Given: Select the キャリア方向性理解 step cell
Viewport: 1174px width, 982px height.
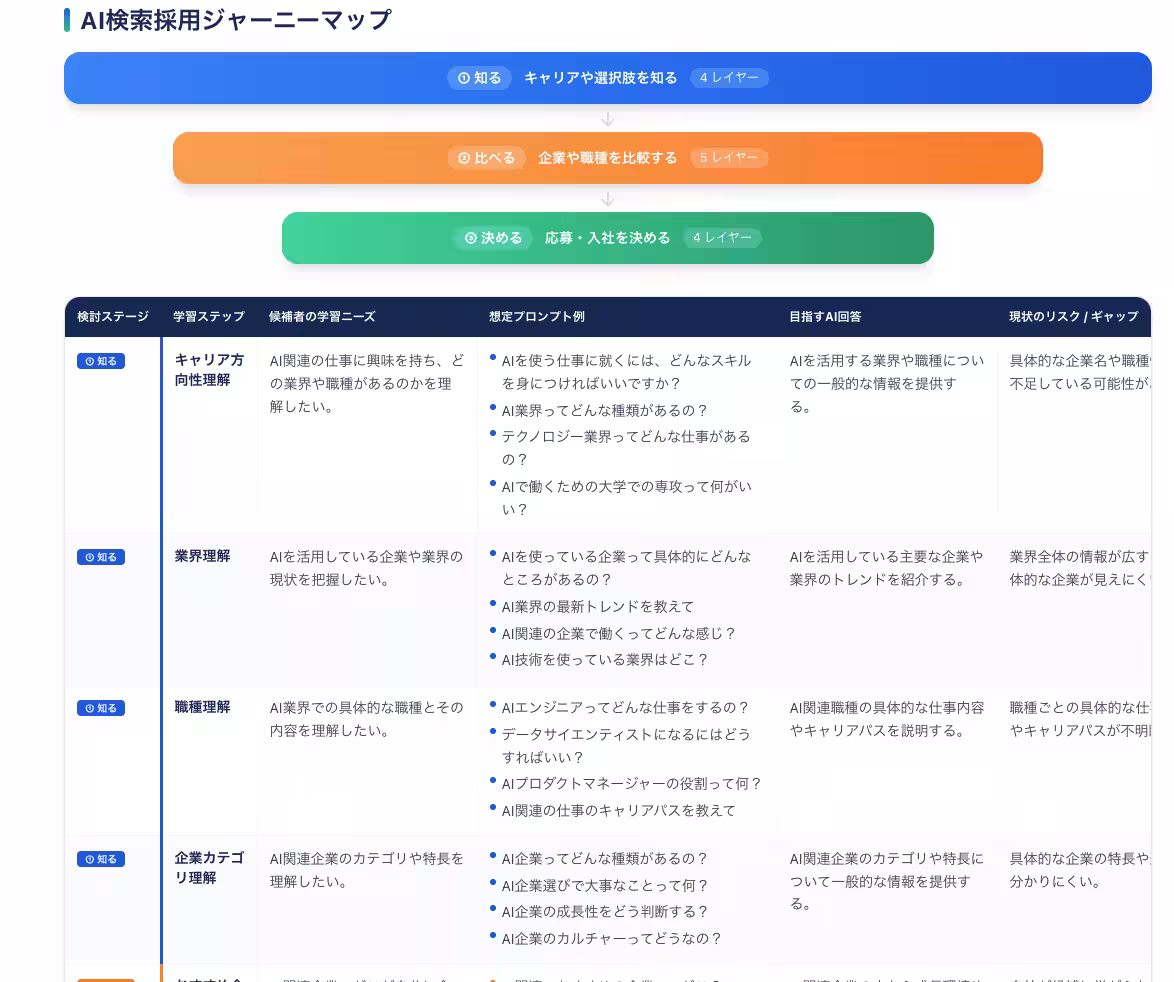Looking at the screenshot, I should (210, 370).
